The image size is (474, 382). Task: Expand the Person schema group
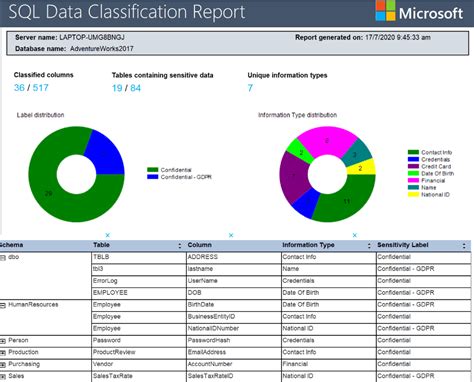pos(3,341)
